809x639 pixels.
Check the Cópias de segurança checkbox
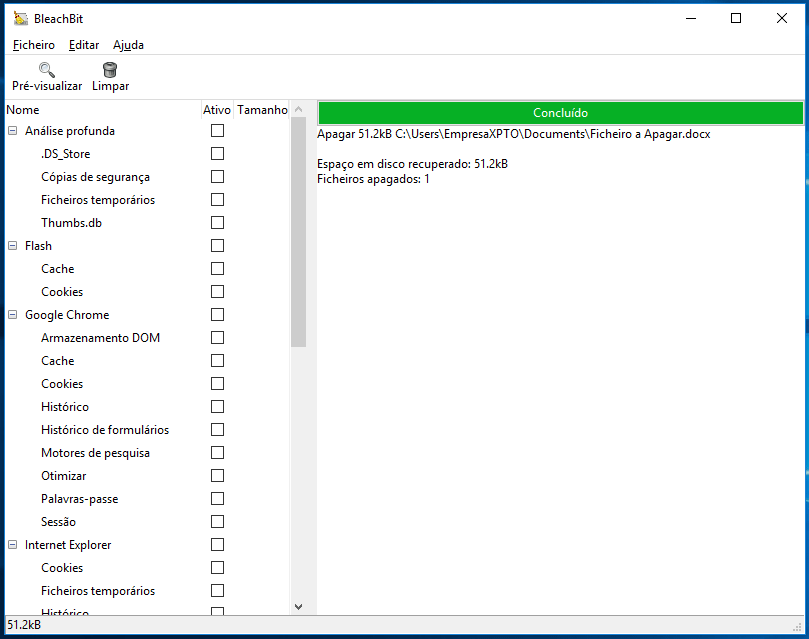tap(217, 177)
